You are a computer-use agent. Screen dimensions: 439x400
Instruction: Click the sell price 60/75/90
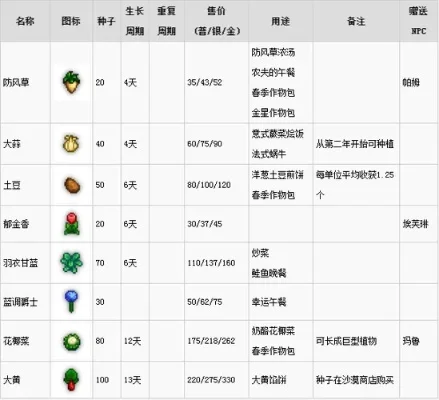pos(204,144)
